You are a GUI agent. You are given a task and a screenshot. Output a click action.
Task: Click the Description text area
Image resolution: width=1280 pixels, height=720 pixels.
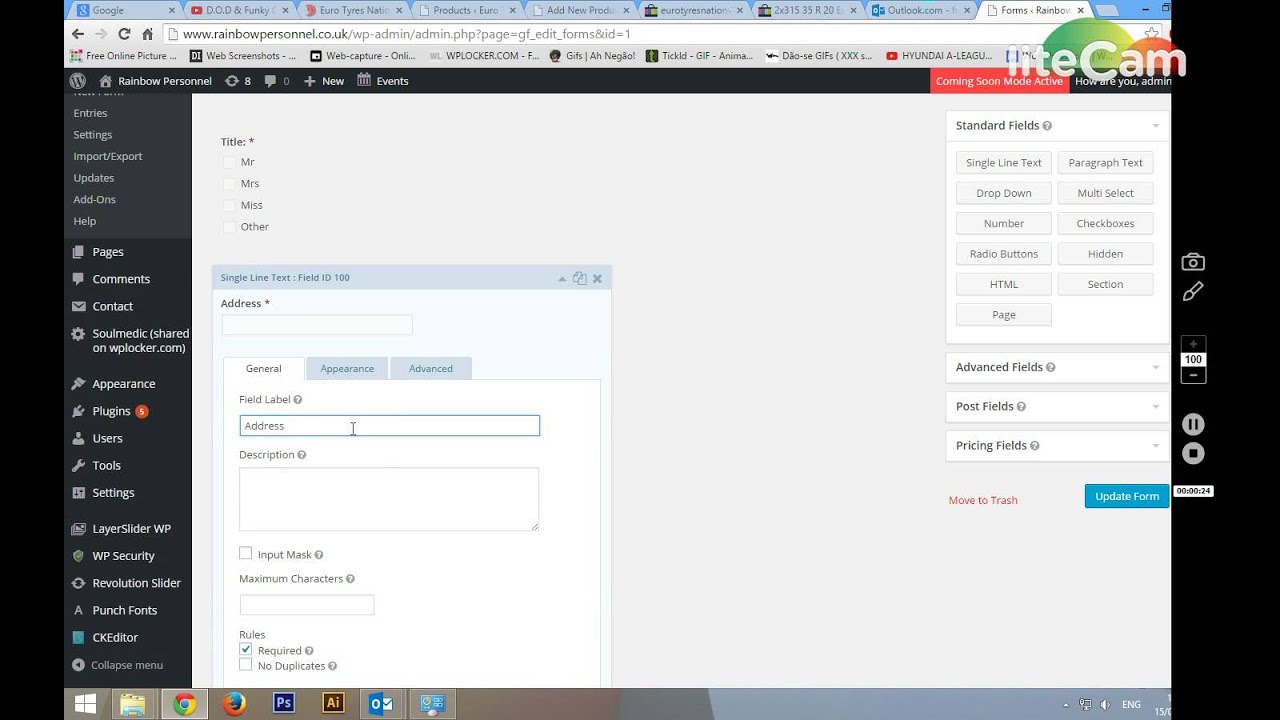click(389, 499)
